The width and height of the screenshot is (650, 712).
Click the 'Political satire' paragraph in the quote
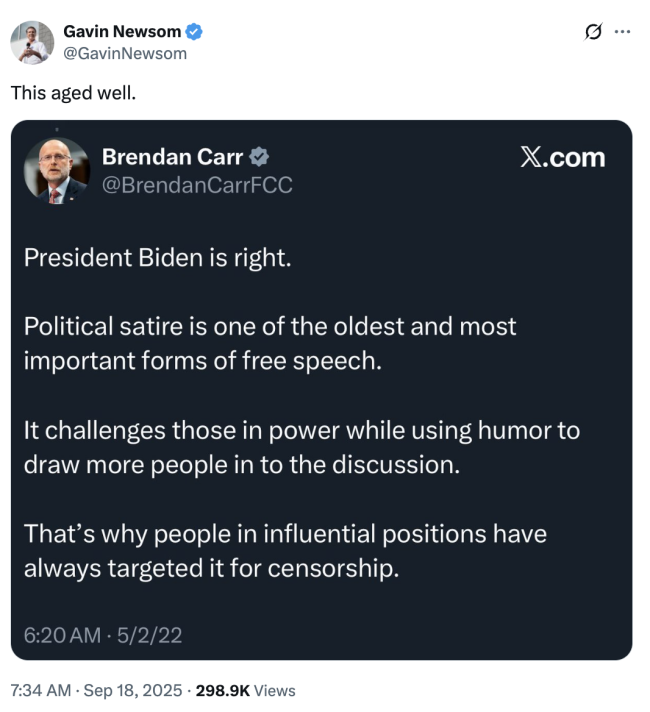pyautogui.click(x=270, y=343)
